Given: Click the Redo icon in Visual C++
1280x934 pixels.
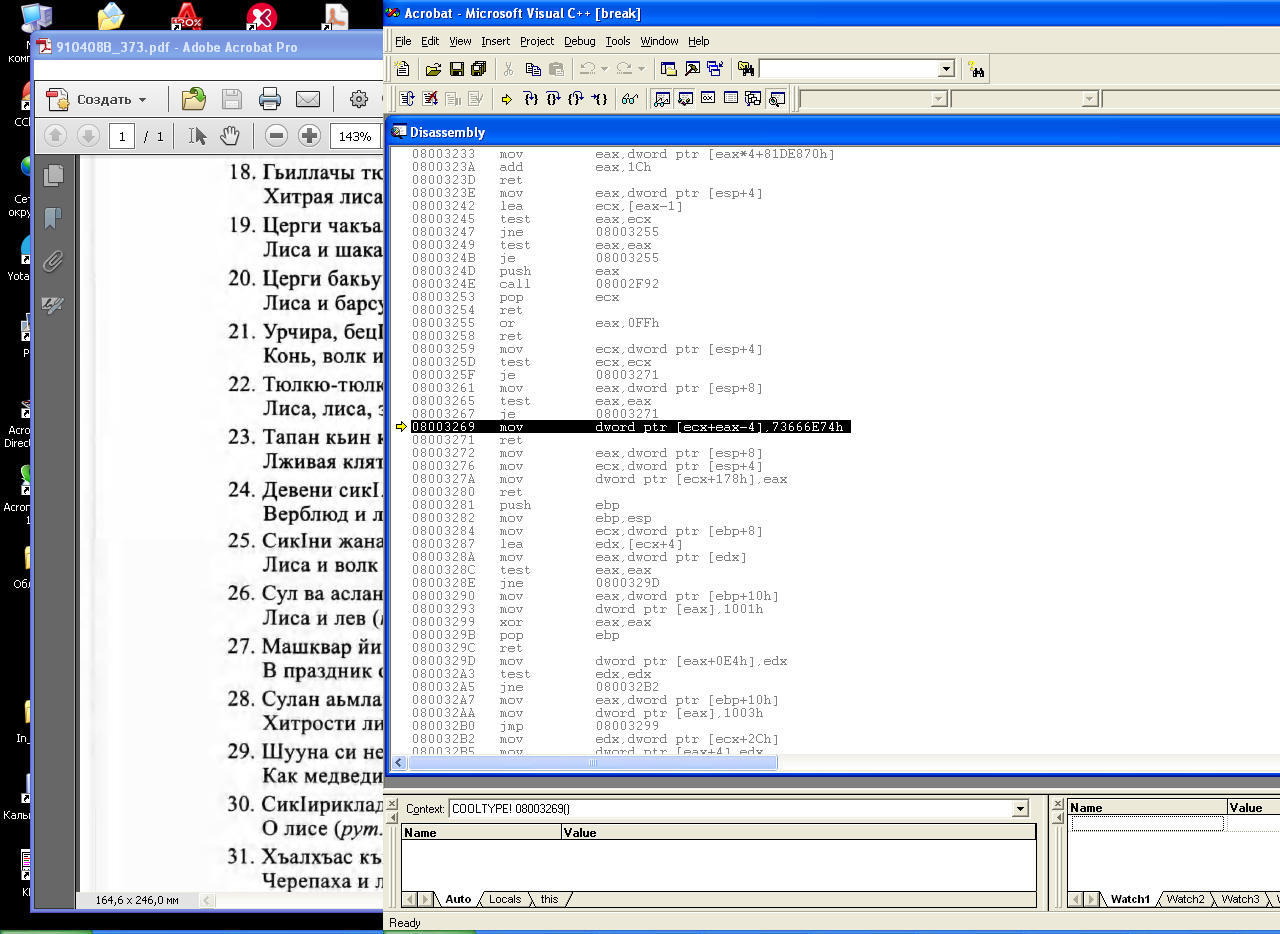Looking at the screenshot, I should (623, 69).
